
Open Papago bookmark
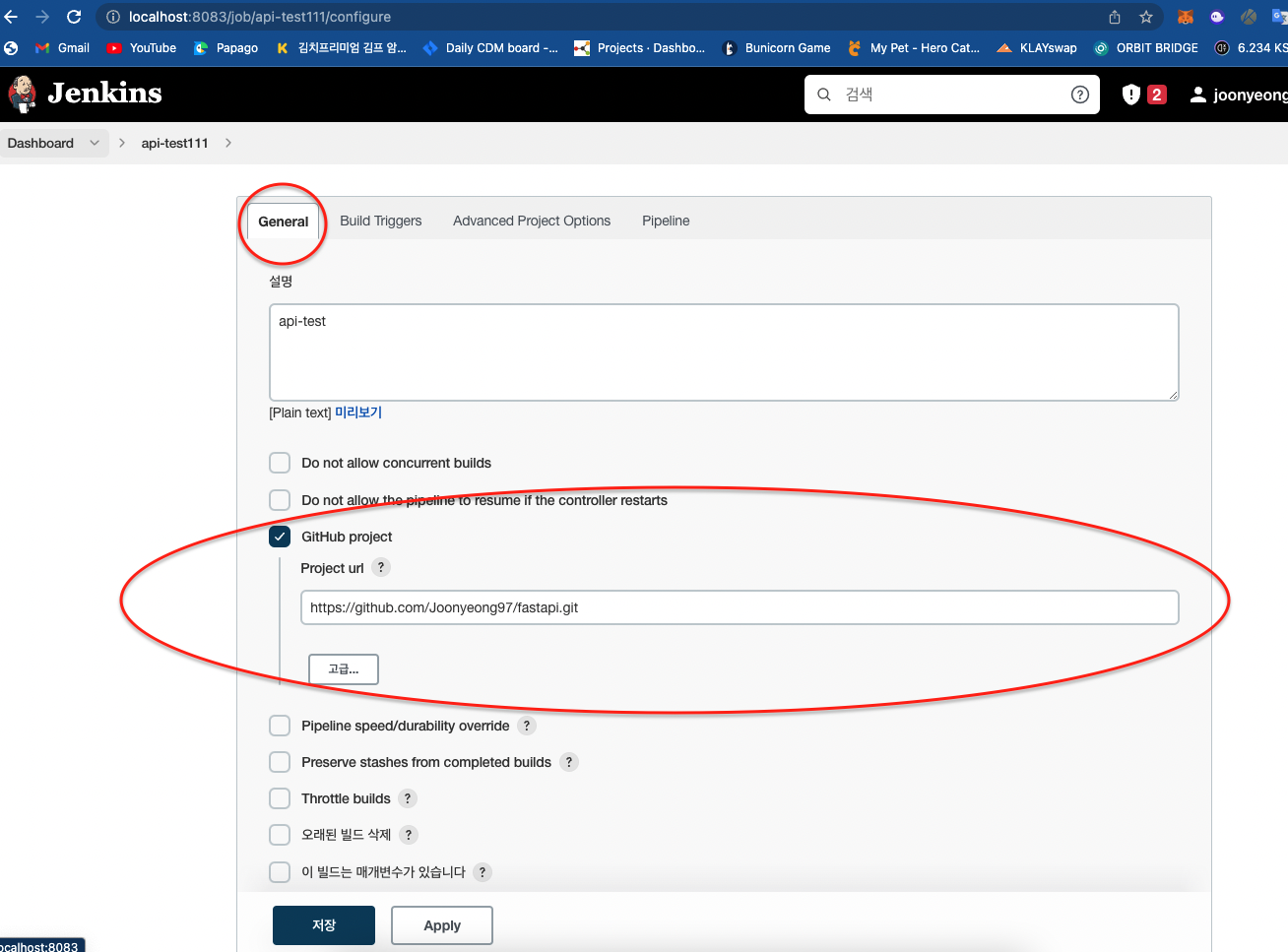[x=226, y=47]
